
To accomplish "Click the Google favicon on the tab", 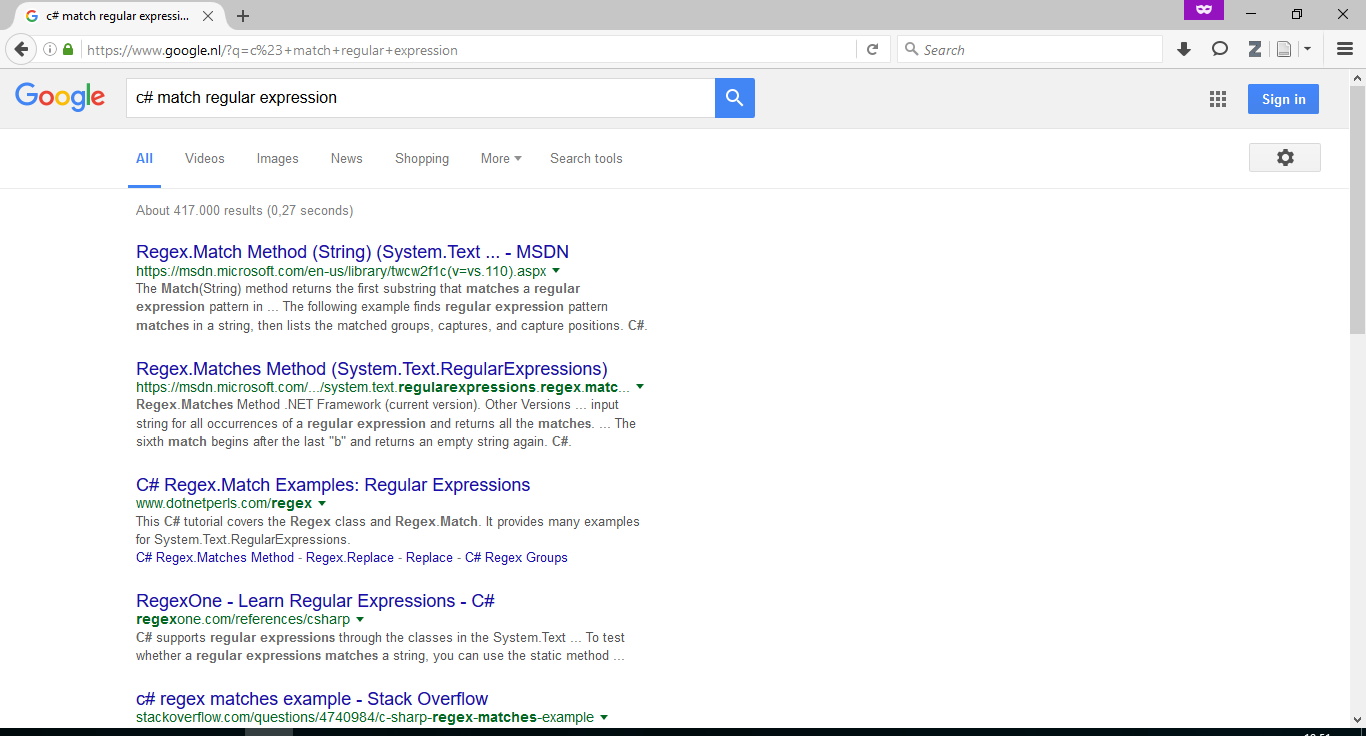I will coord(32,16).
